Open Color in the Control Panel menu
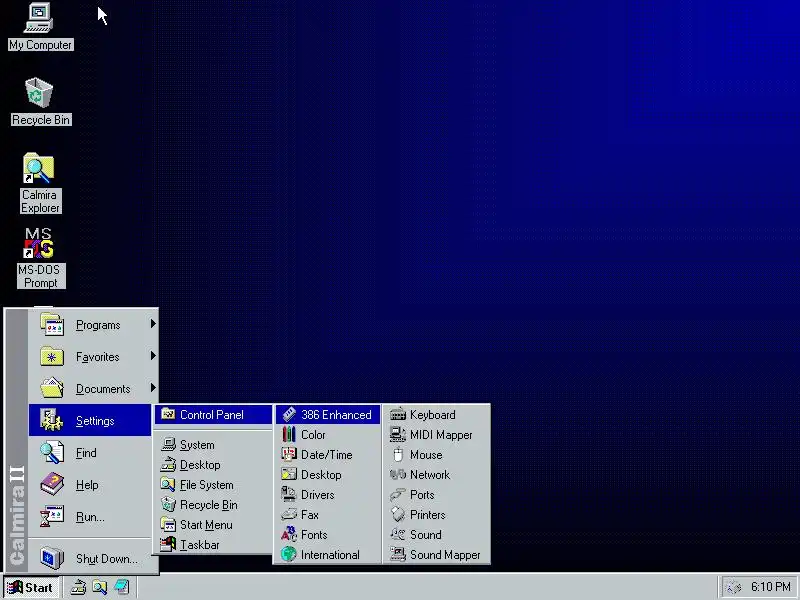Viewport: 800px width, 600px height. (x=328, y=435)
